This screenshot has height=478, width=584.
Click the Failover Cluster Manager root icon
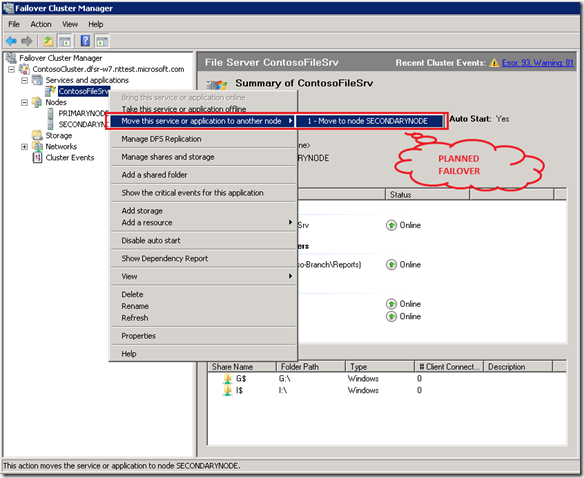pyautogui.click(x=11, y=58)
